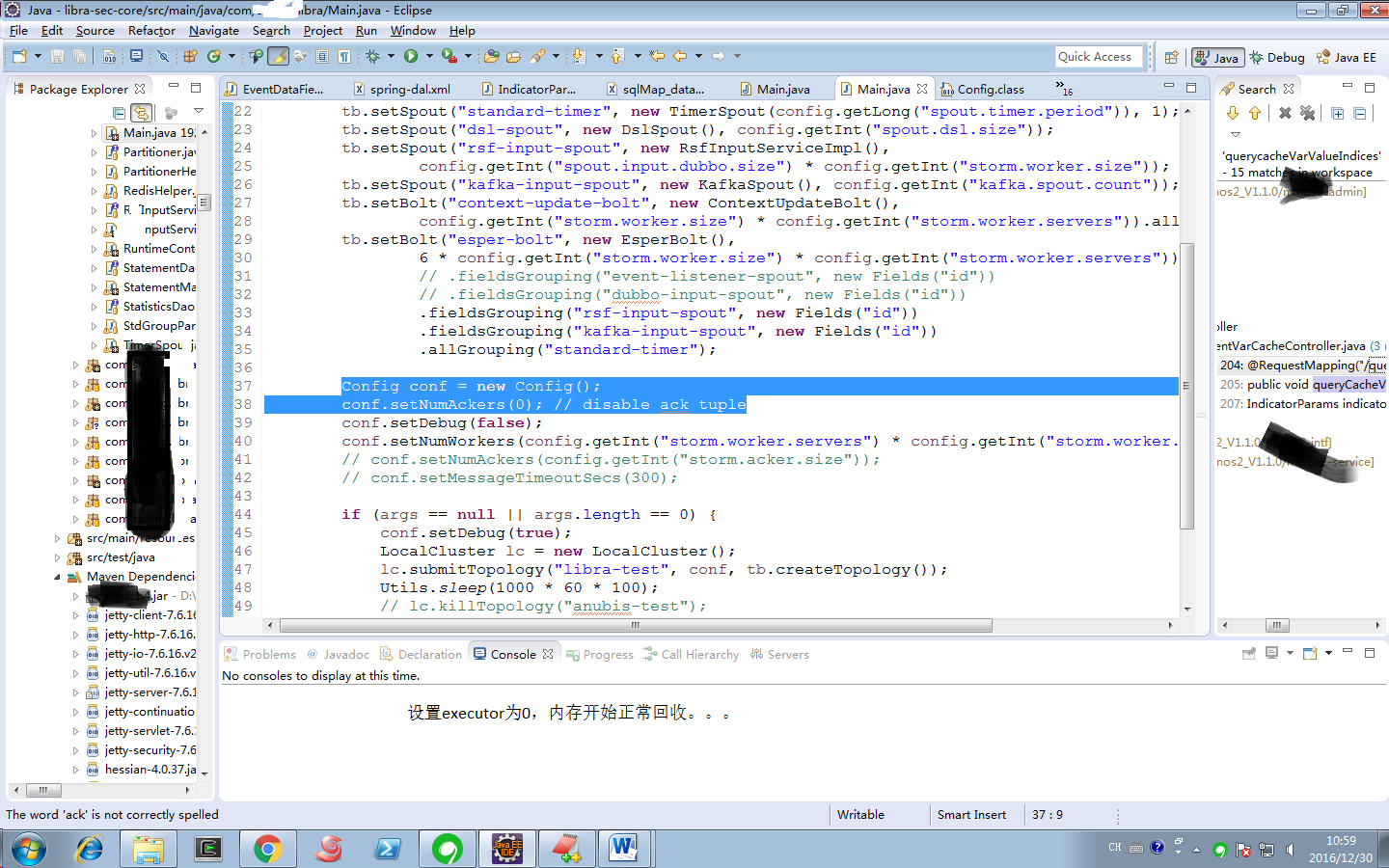Click the Last Edit Location icon
Image resolution: width=1389 pixels, height=868 pixels.
point(656,57)
